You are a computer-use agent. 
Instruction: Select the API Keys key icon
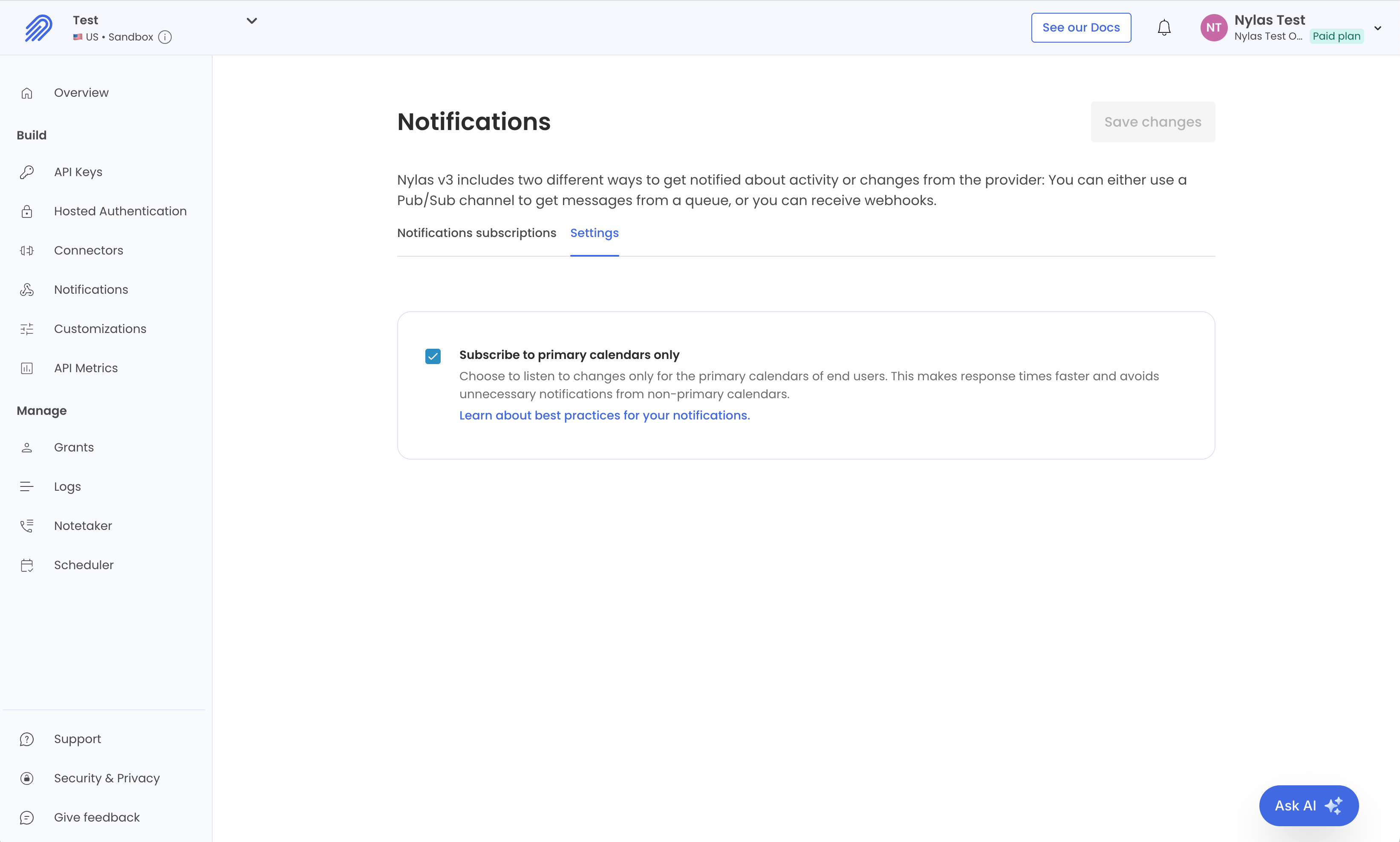point(27,171)
